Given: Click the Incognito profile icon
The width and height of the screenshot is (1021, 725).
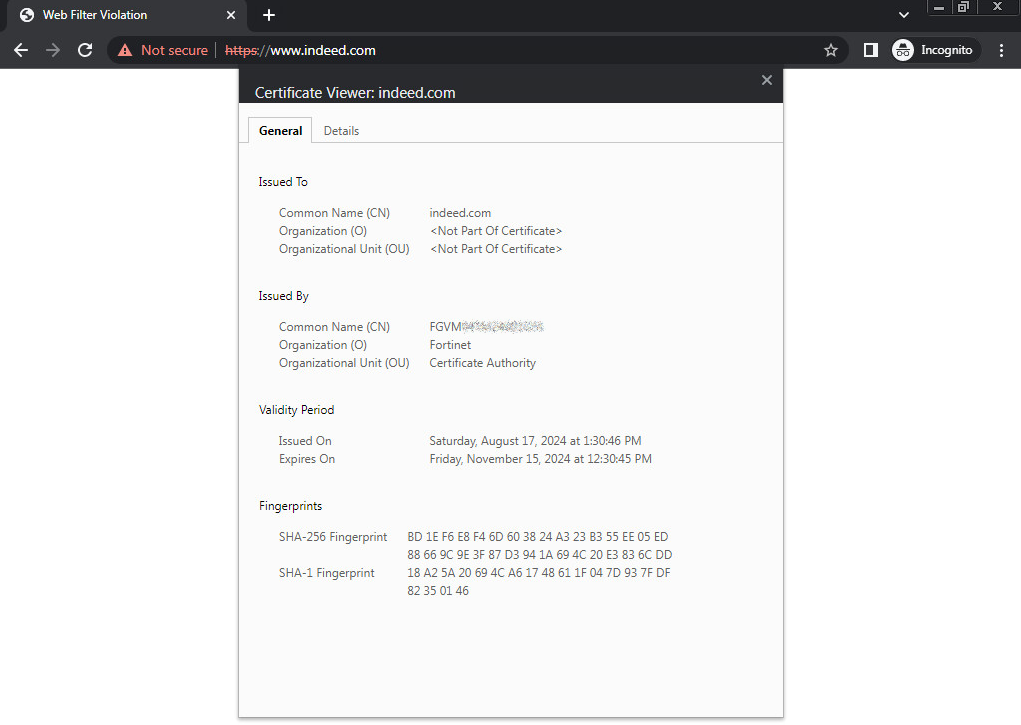Looking at the screenshot, I should click(903, 49).
